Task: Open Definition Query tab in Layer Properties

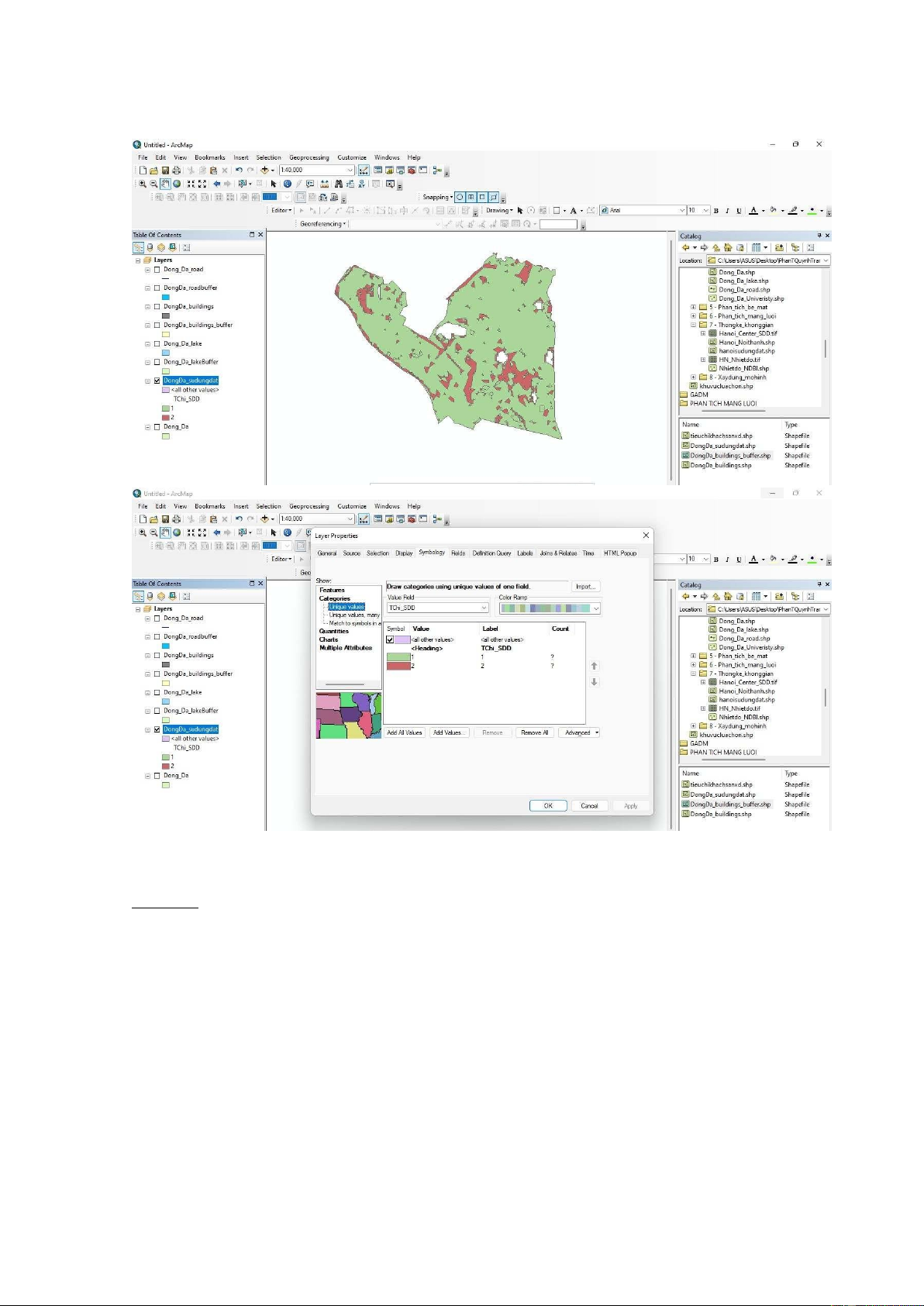Action: point(491,553)
